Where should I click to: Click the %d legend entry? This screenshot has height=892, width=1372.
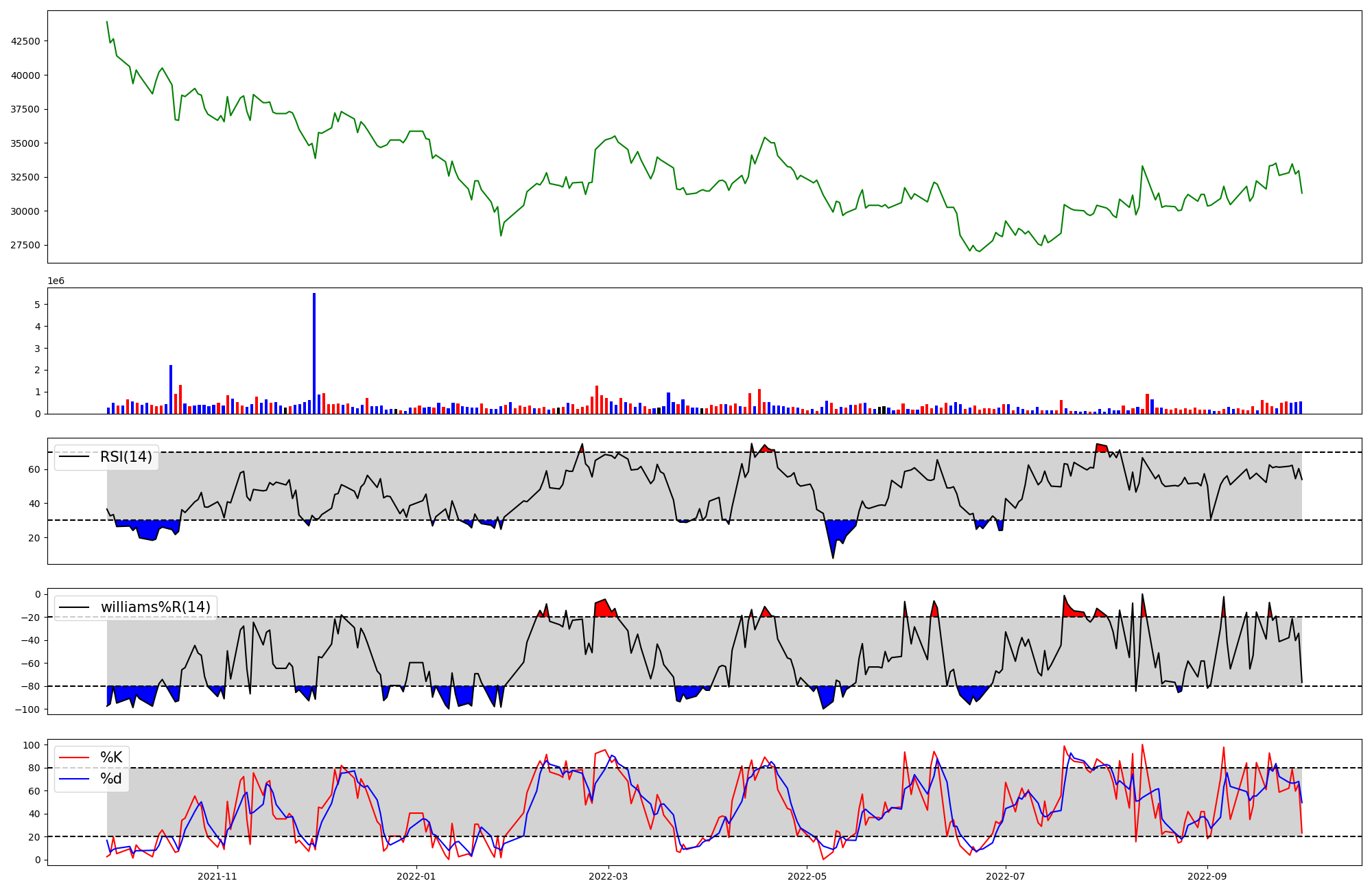[111, 779]
